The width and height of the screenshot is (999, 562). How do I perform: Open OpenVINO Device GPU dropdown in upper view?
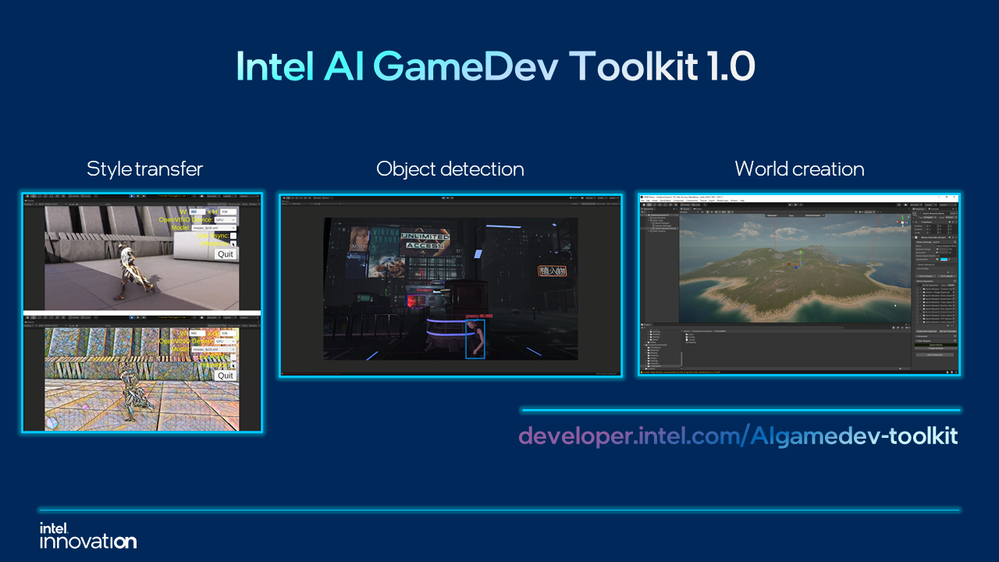(225, 220)
